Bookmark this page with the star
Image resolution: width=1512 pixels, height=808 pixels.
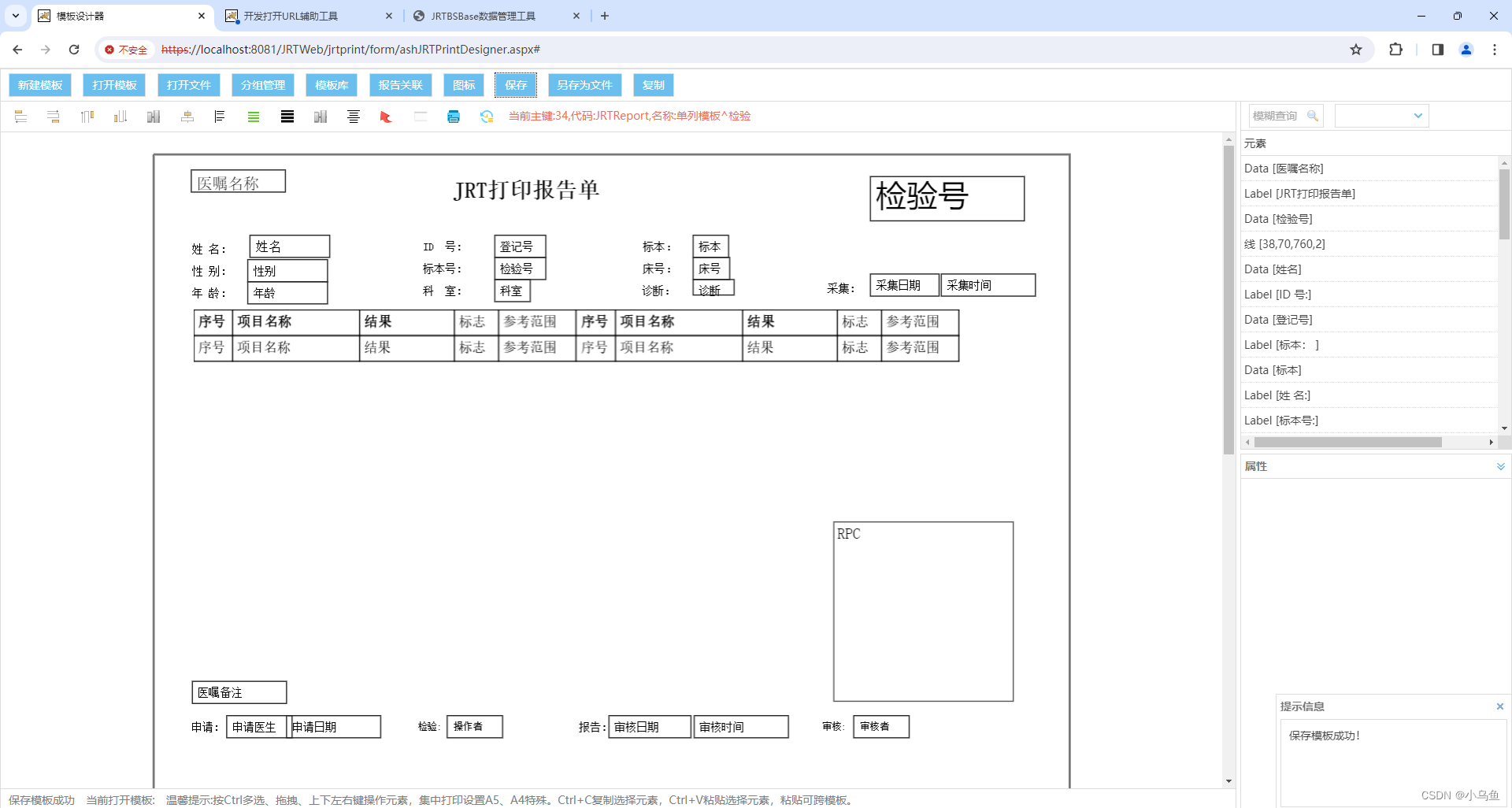pos(1356,50)
